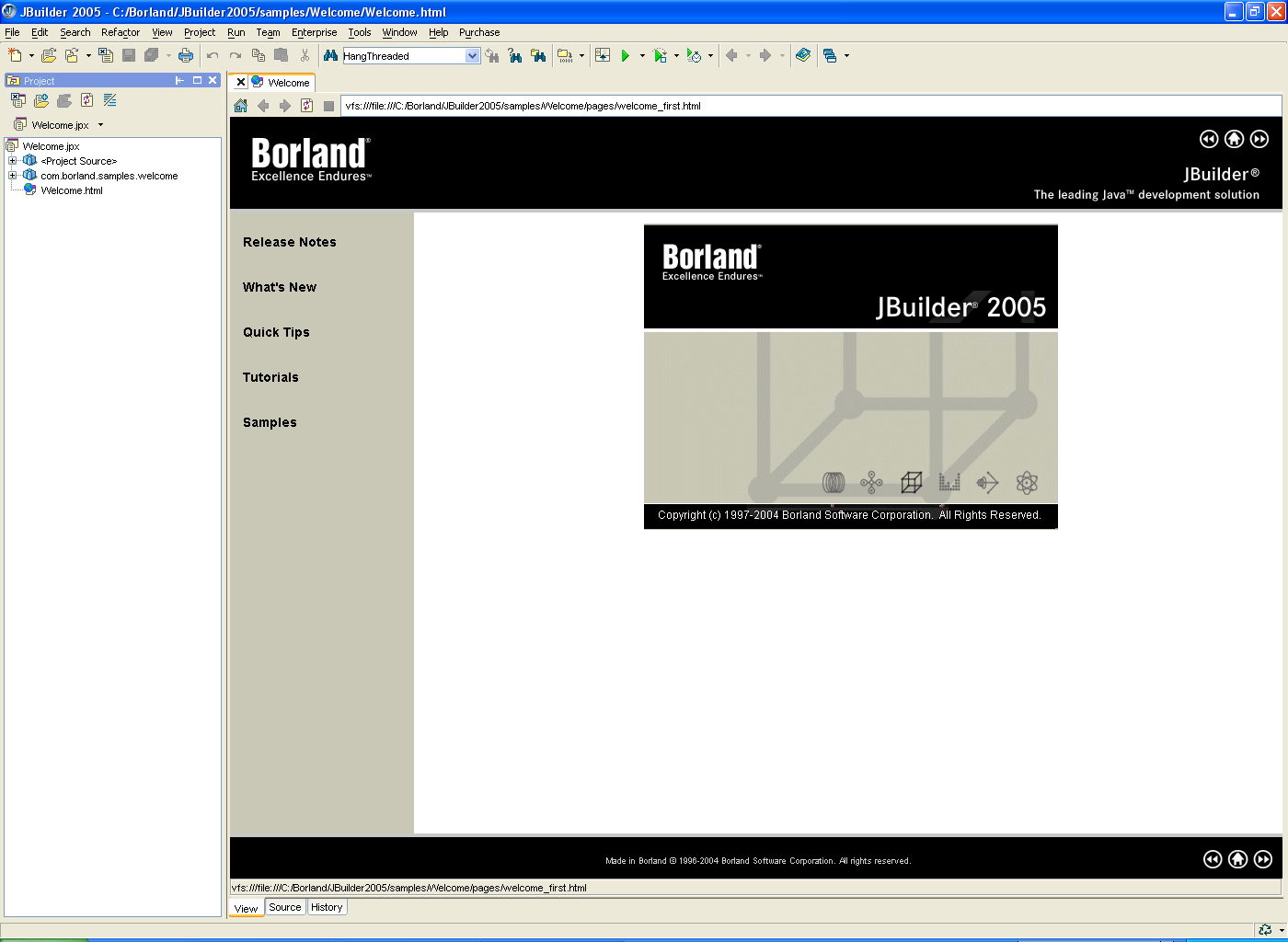Open the Team menu

tap(268, 32)
